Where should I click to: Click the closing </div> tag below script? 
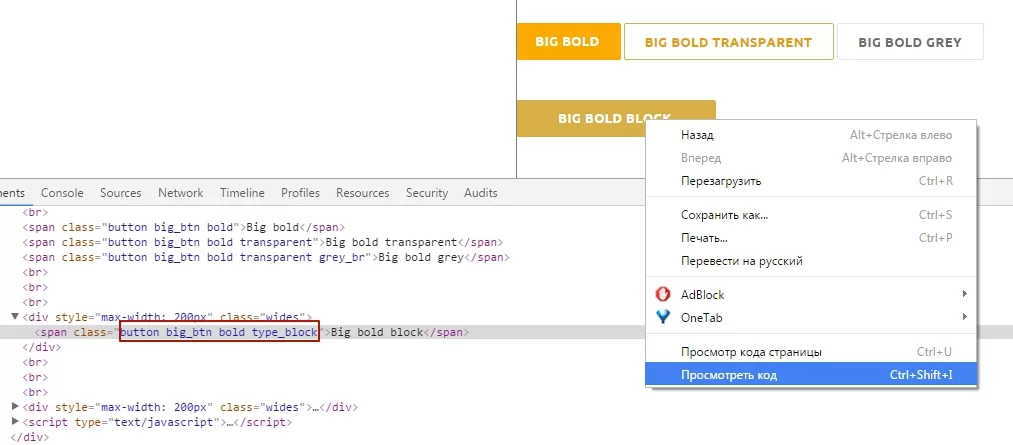pos(30,437)
